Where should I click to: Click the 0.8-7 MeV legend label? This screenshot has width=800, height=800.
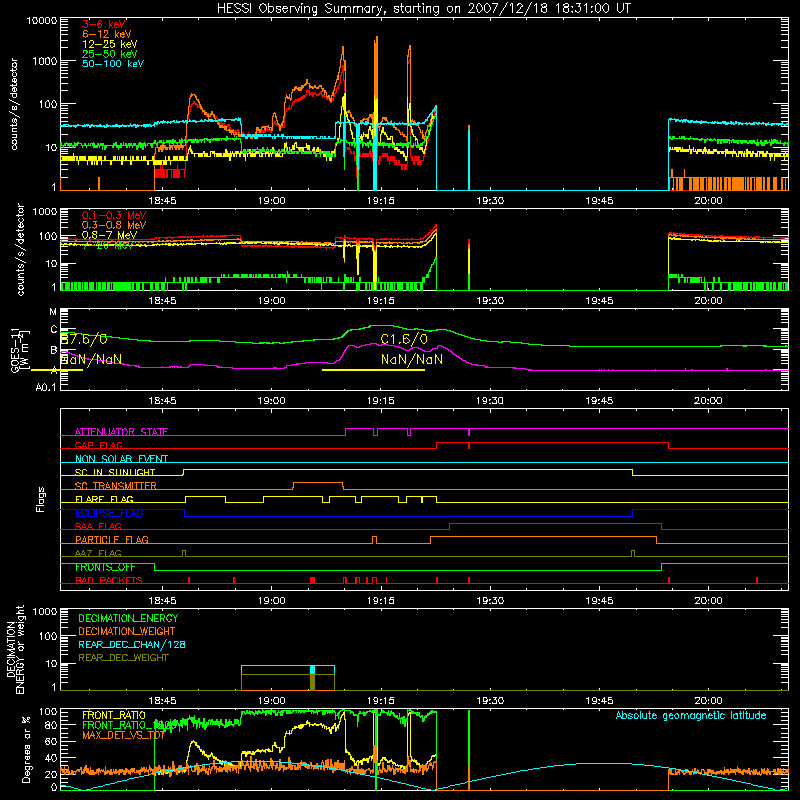coord(110,235)
